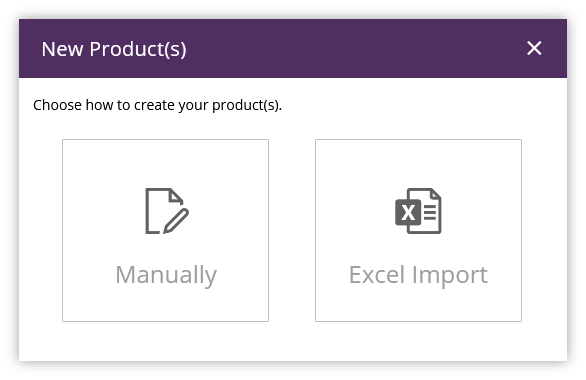Choose manual product creation tile
The image size is (586, 380).
(165, 230)
